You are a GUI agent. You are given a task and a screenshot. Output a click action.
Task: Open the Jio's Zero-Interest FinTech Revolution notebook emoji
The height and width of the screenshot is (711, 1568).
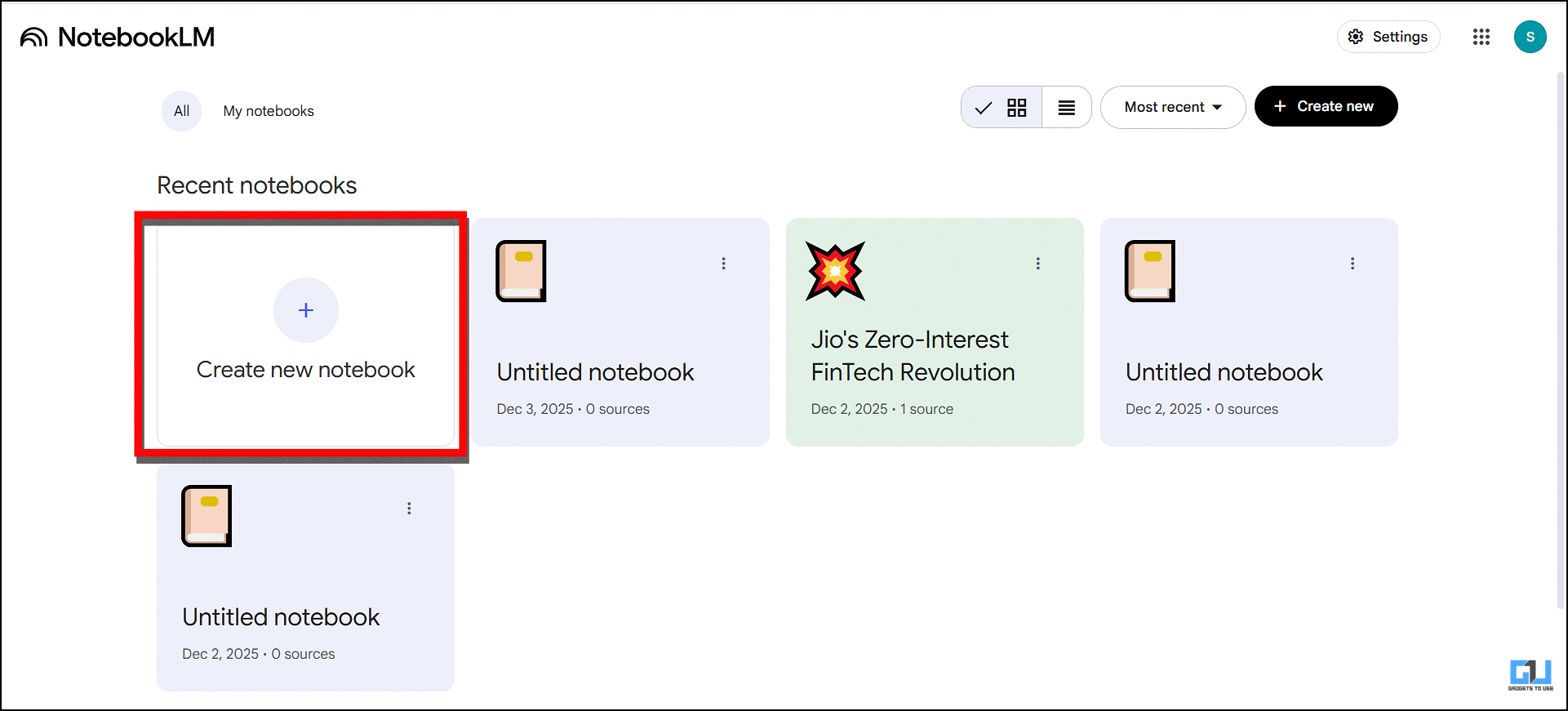tap(835, 271)
